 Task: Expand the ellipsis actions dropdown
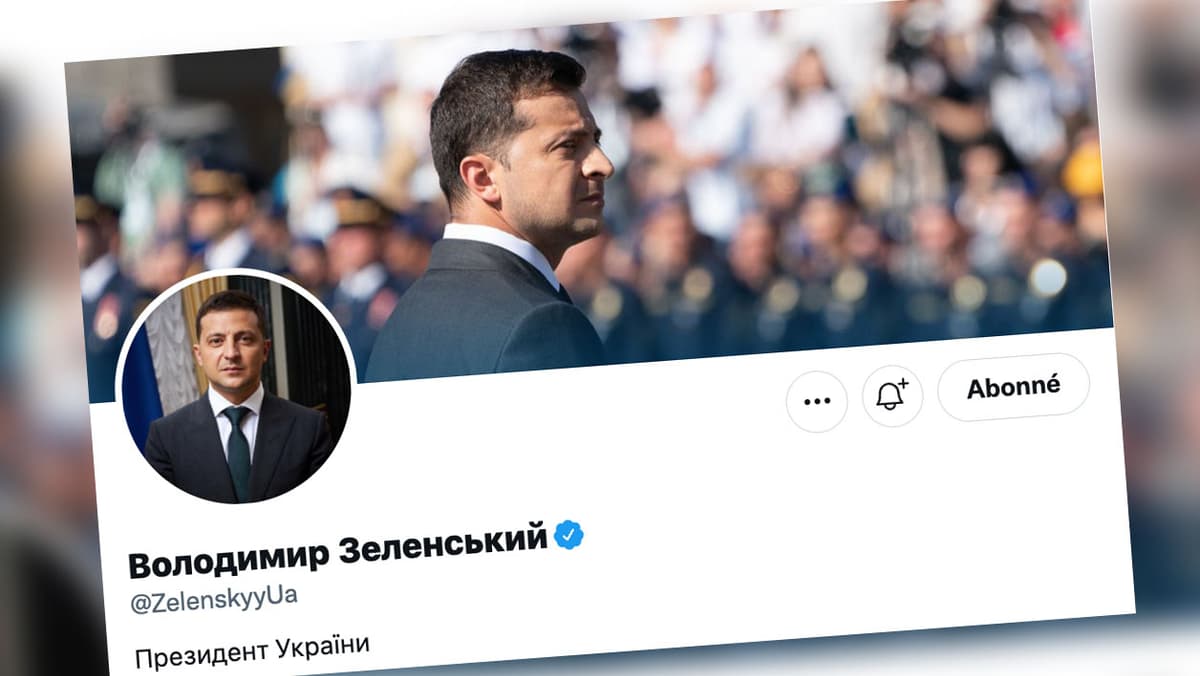pyautogui.click(x=817, y=401)
